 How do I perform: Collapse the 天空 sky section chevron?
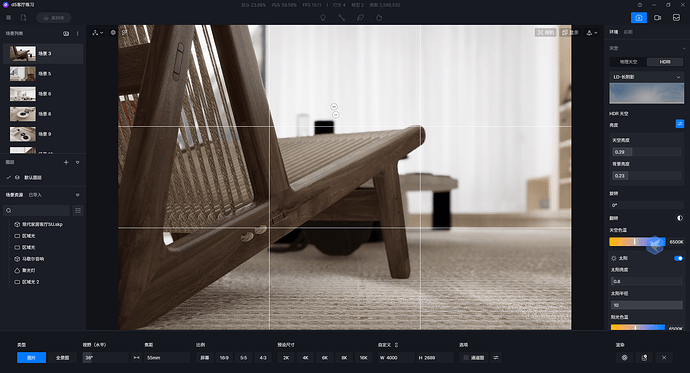coord(683,48)
